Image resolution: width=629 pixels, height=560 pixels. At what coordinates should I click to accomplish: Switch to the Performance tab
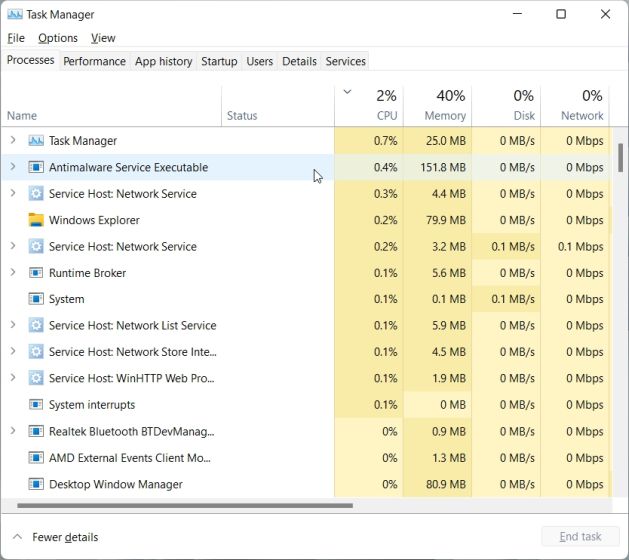94,61
